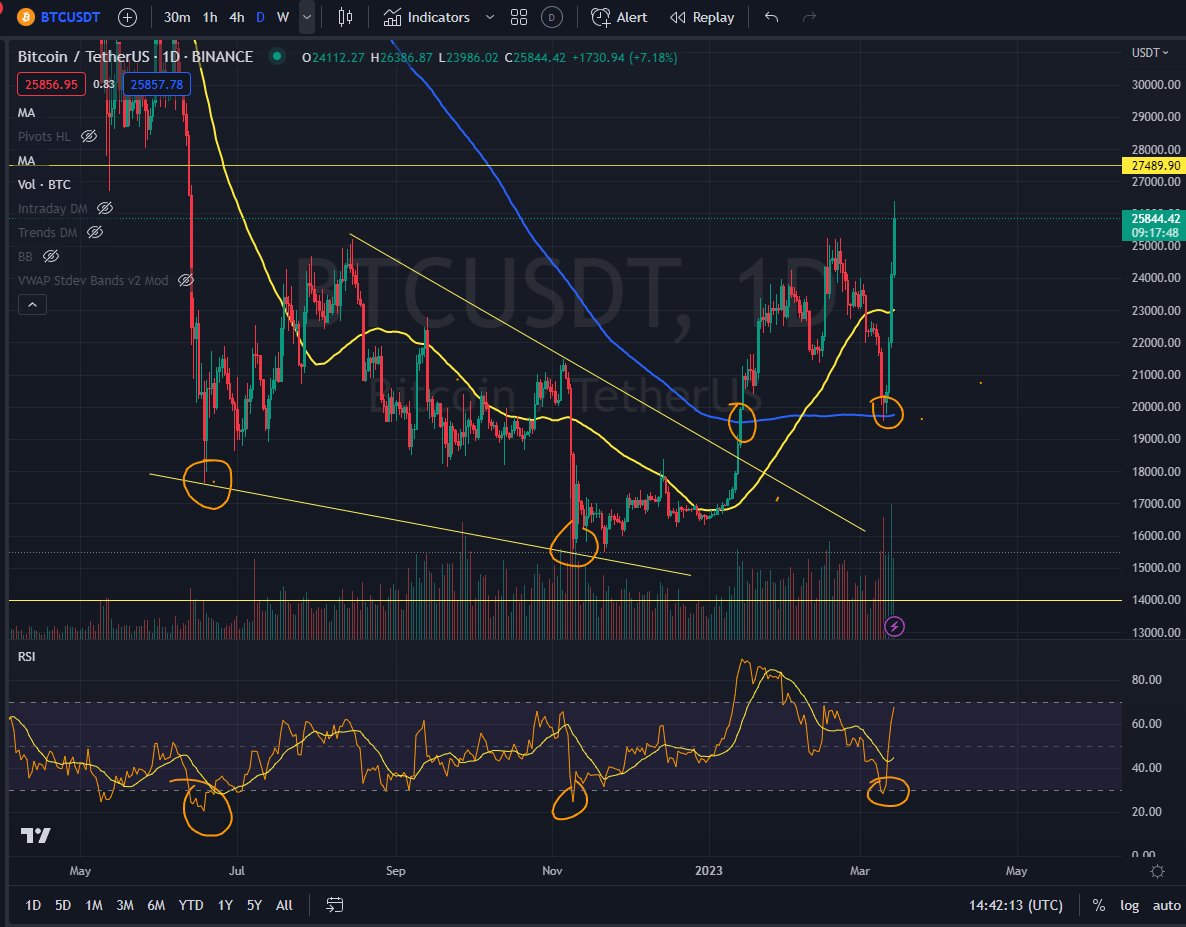Set the date range to YTD

pos(191,905)
